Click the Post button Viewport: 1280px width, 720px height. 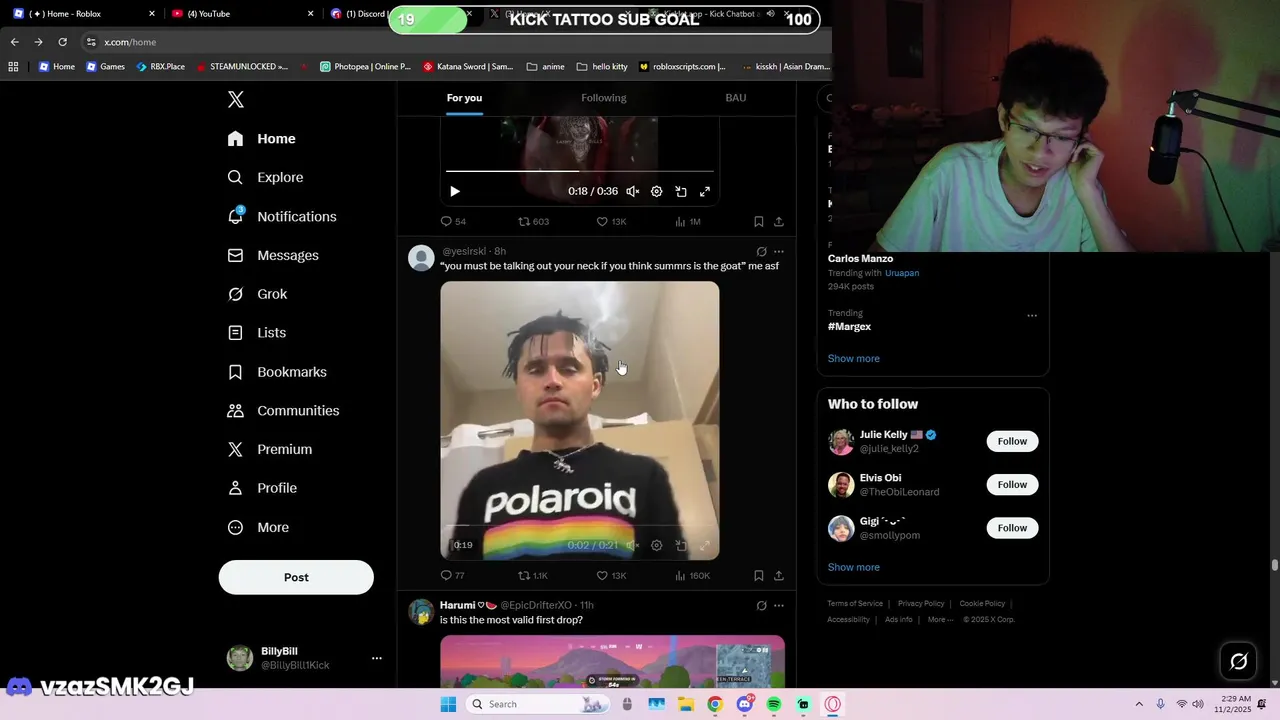(296, 577)
